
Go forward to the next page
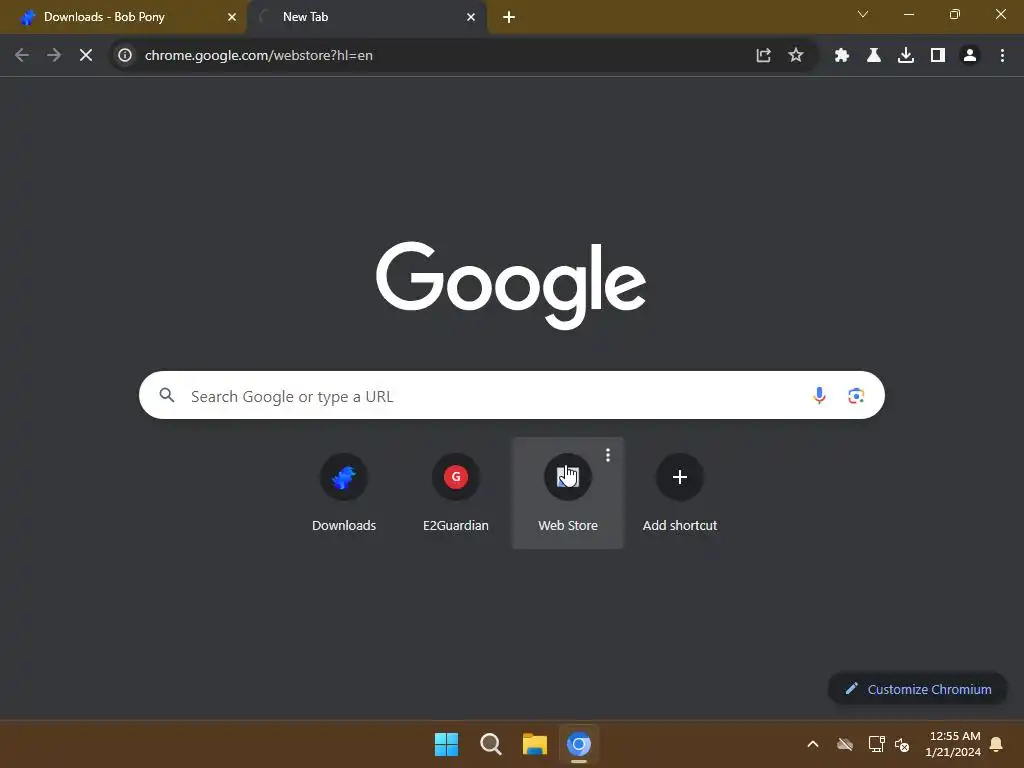point(54,56)
